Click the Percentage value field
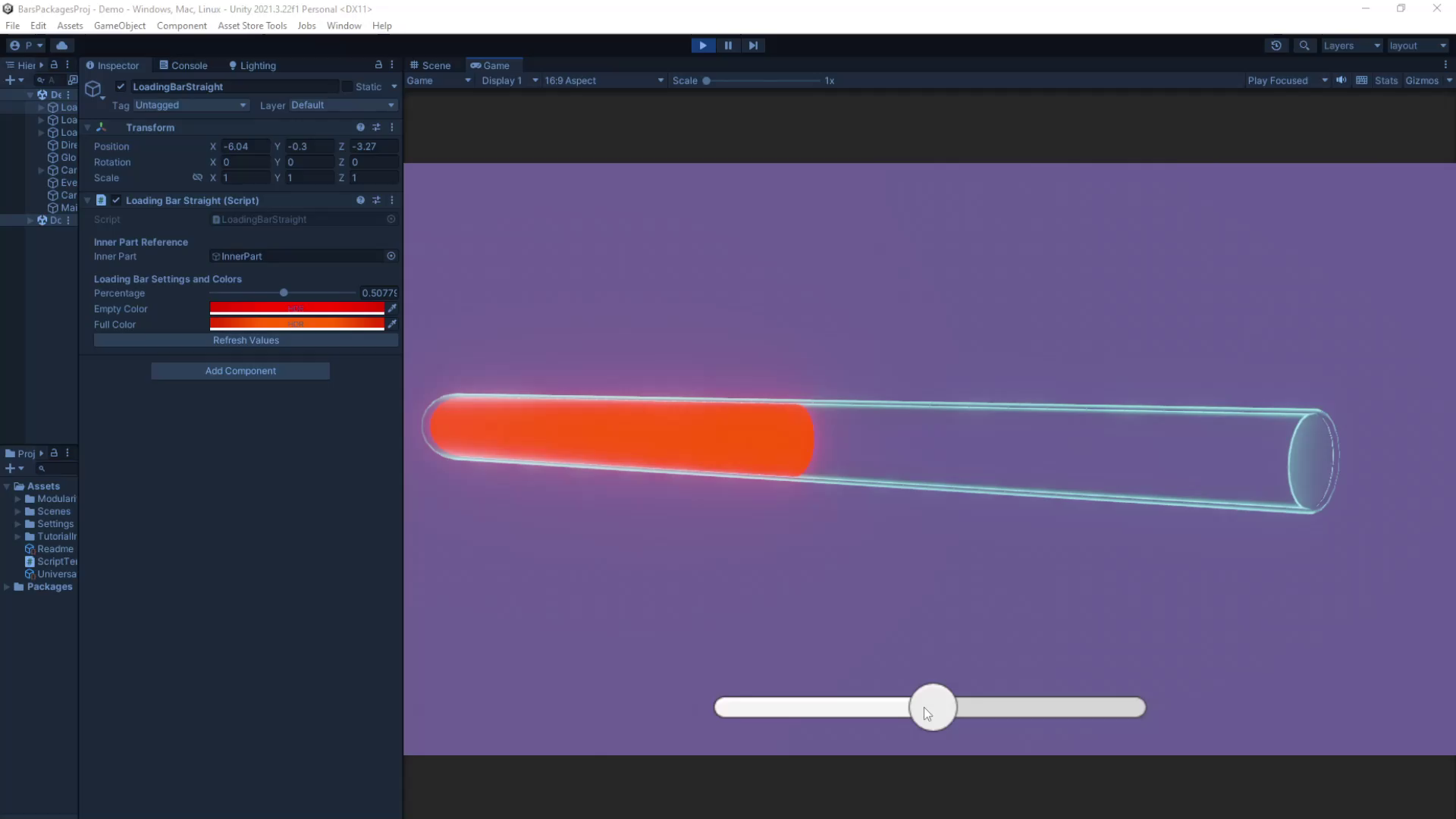 [x=379, y=293]
